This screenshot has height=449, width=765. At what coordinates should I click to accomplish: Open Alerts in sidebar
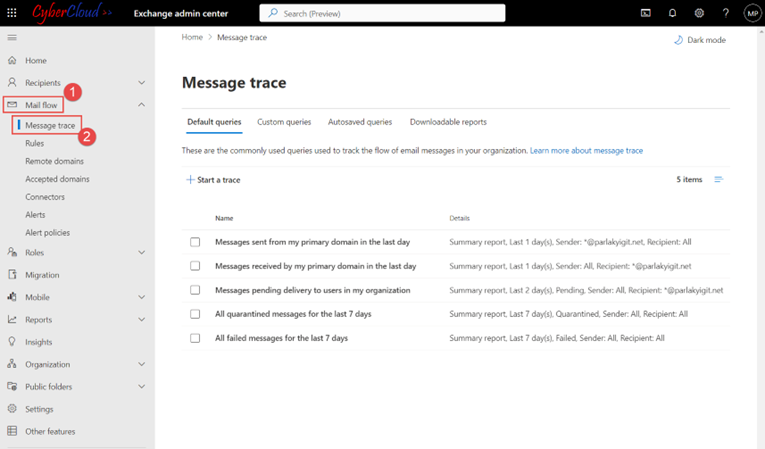point(35,215)
